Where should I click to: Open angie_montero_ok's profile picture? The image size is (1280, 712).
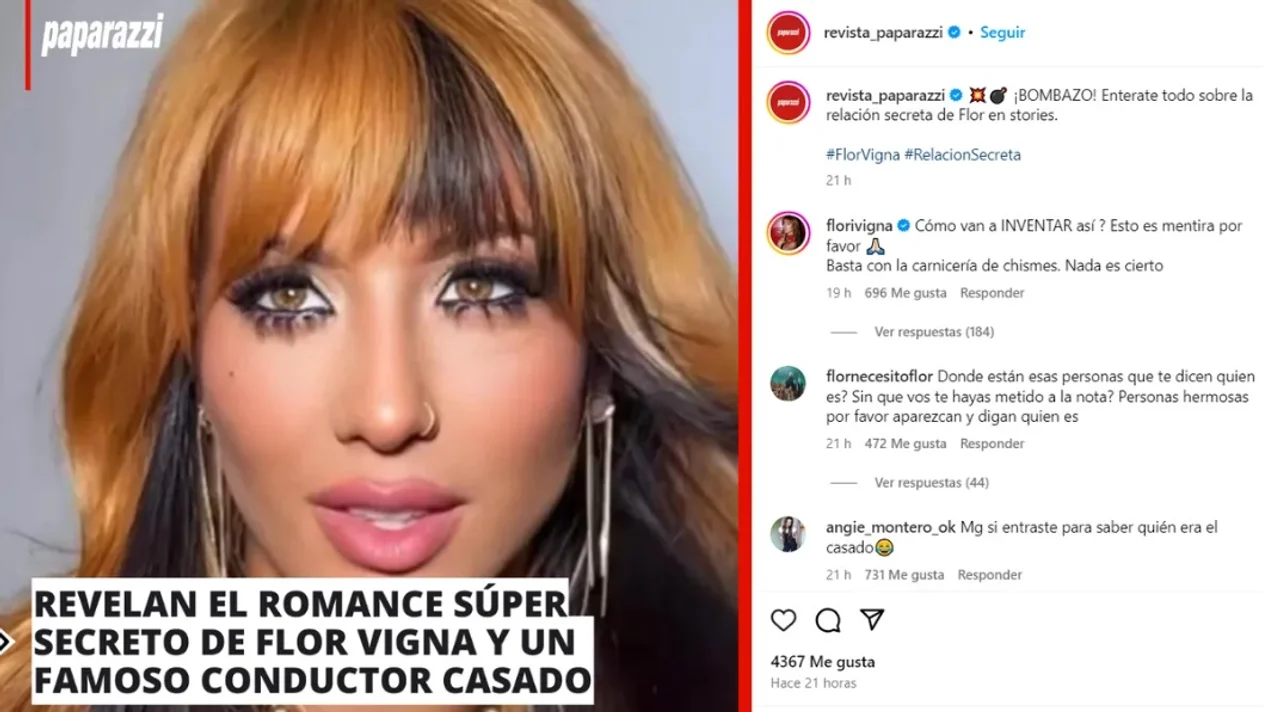coord(788,534)
